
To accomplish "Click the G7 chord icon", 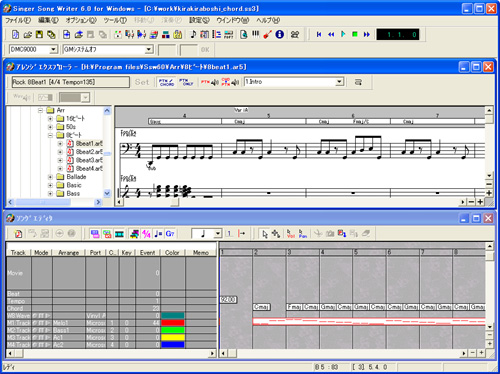I will pos(170,234).
